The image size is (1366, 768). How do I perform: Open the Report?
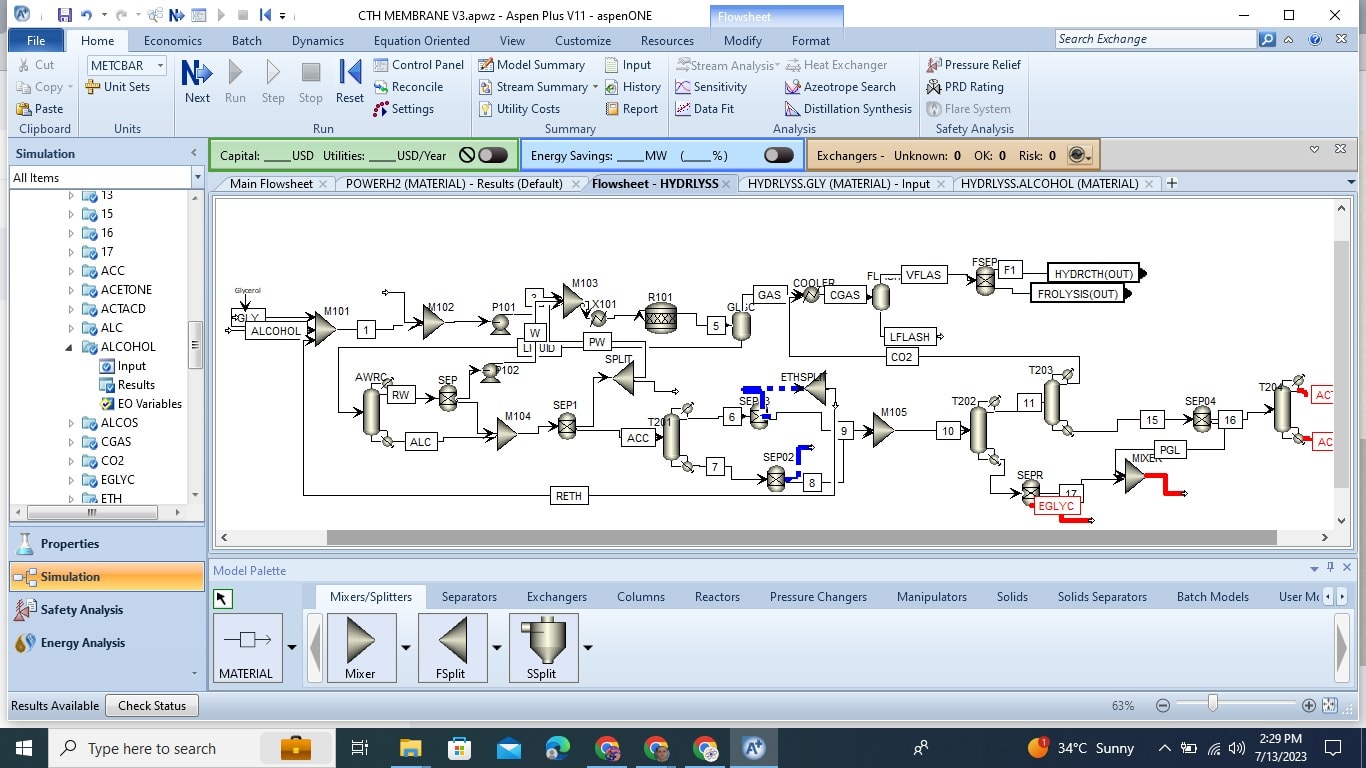631,109
